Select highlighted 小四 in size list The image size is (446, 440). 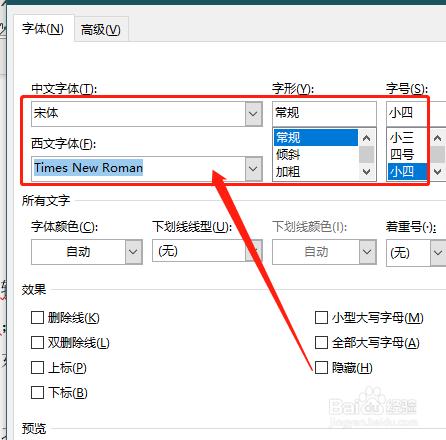click(408, 172)
